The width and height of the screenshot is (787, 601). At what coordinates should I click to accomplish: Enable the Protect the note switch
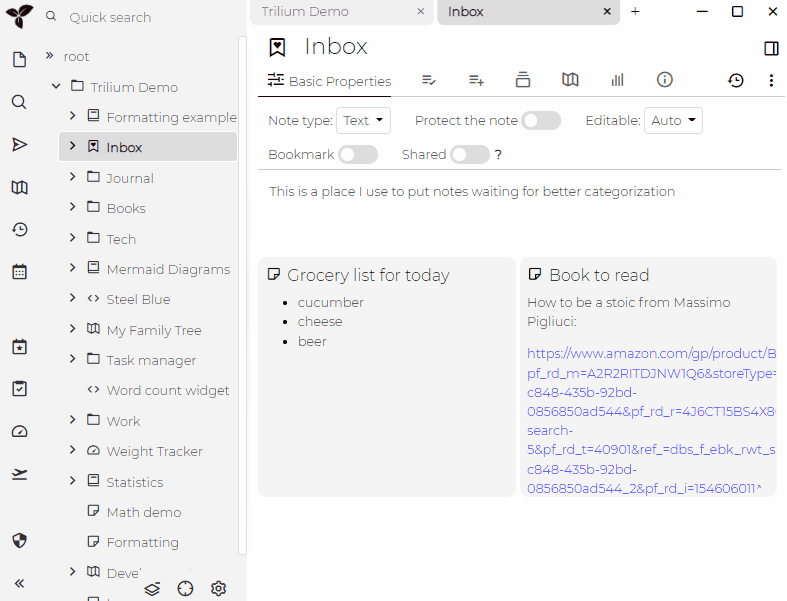tap(541, 121)
